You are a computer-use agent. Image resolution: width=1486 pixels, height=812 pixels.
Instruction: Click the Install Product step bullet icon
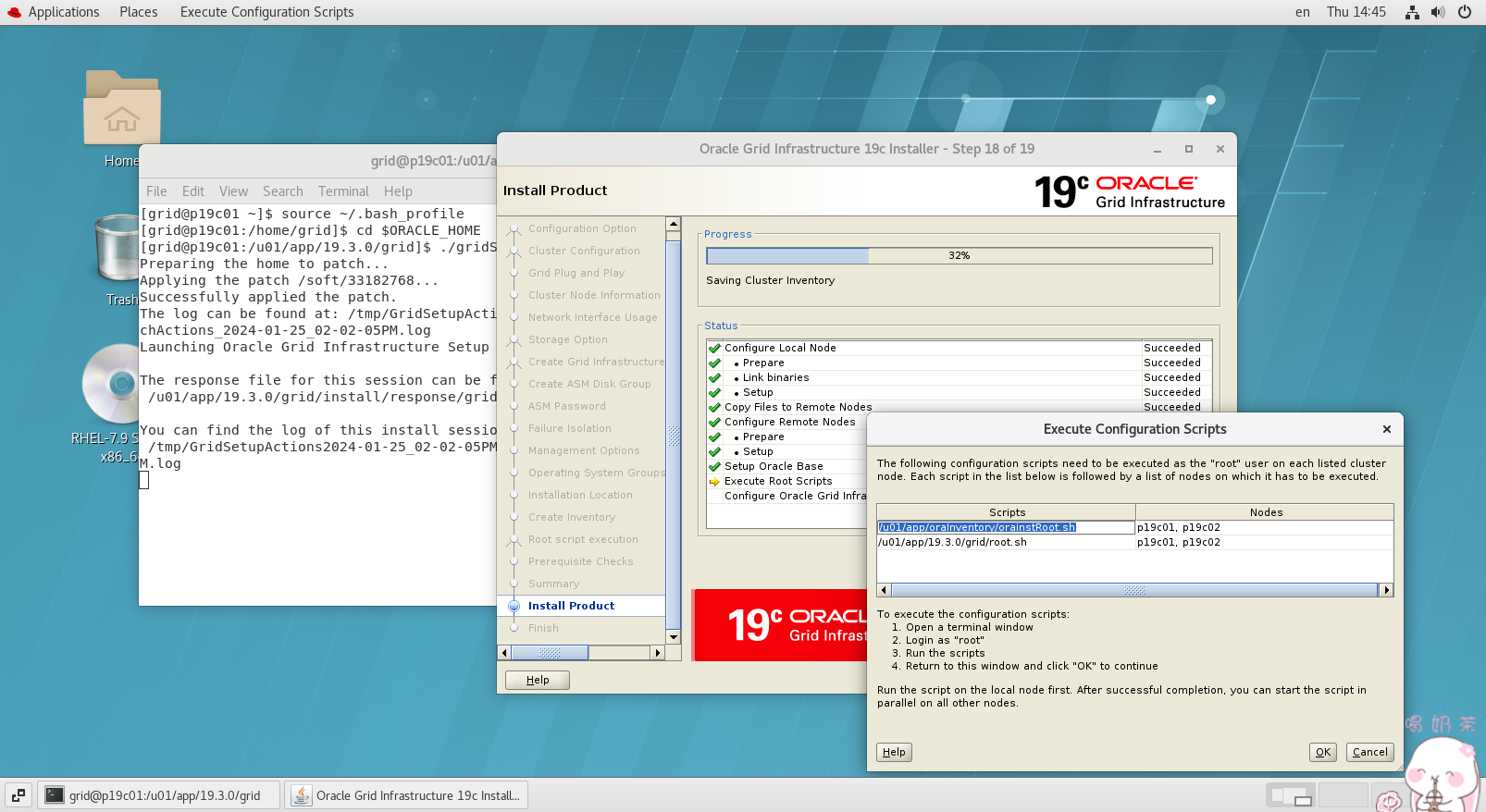(514, 606)
